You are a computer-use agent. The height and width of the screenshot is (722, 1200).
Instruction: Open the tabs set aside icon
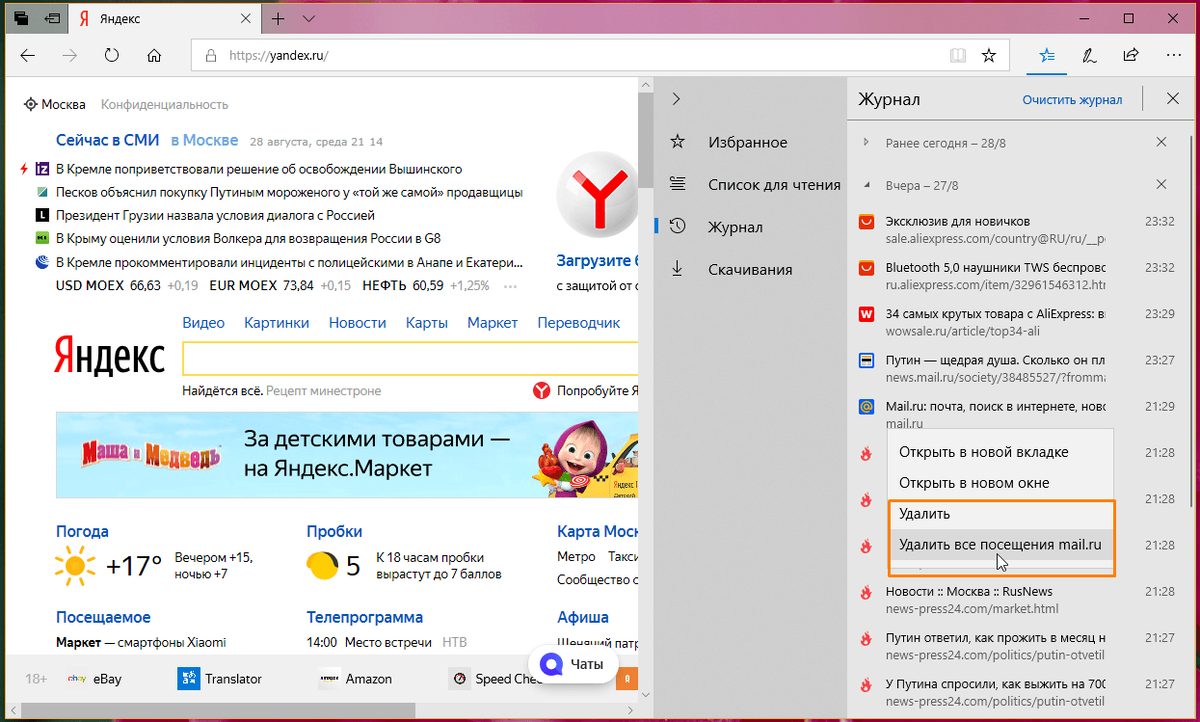pyautogui.click(x=21, y=18)
